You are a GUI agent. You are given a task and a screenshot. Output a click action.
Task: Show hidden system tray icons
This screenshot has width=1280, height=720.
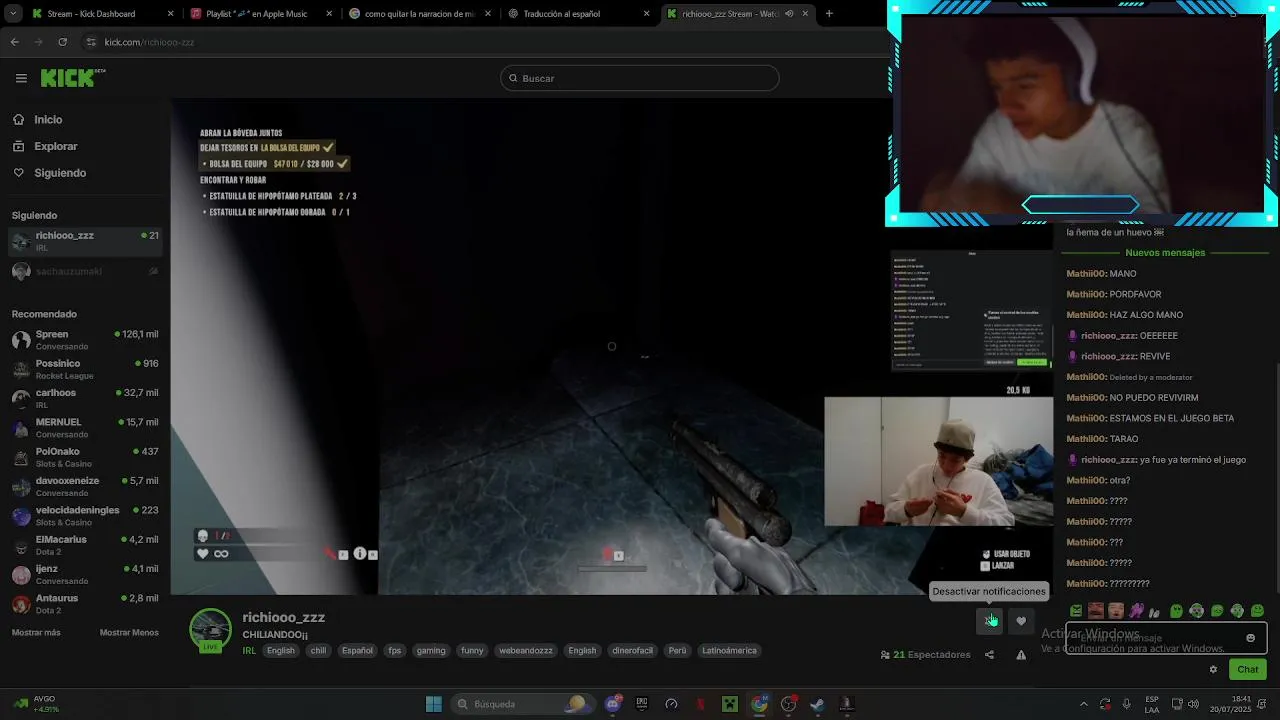pos(1084,704)
